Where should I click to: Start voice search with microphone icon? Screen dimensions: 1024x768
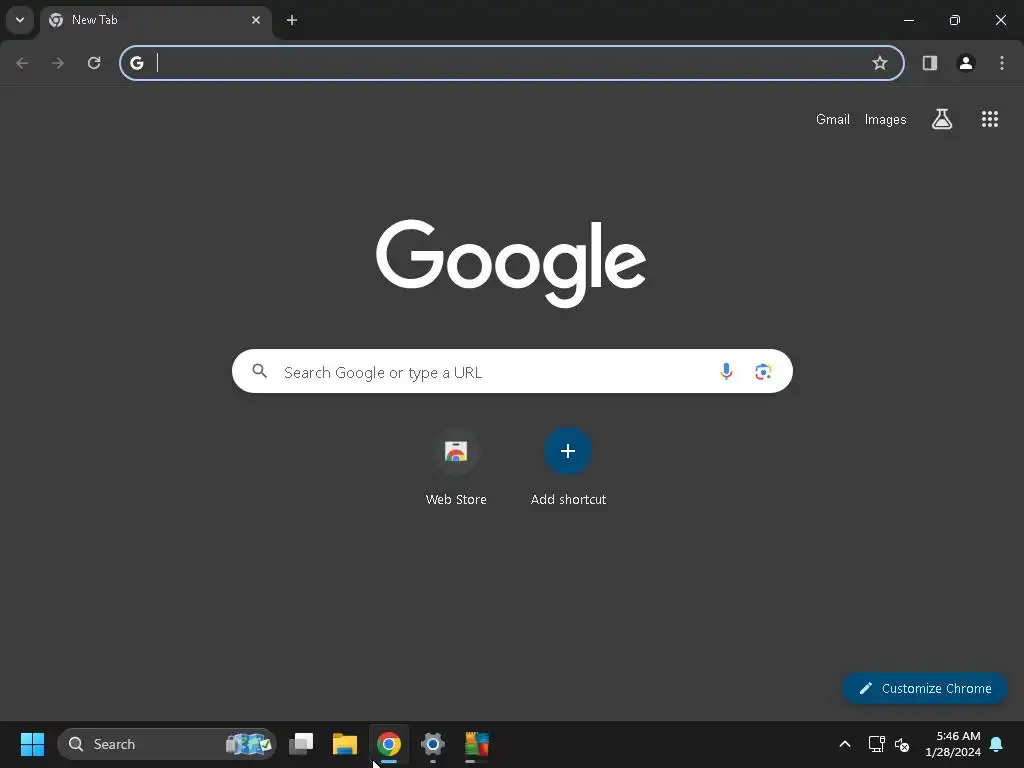click(x=726, y=372)
